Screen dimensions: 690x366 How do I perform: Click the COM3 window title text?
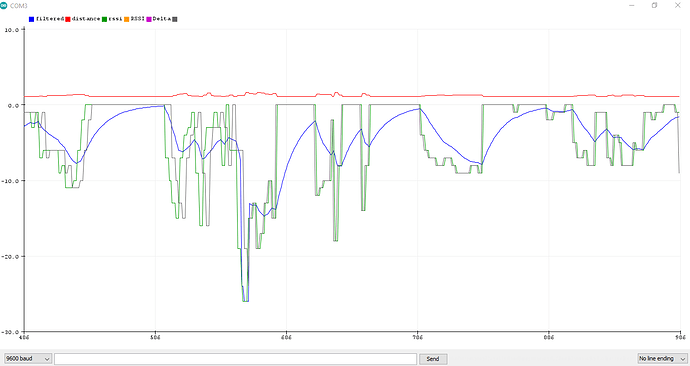(18, 6)
